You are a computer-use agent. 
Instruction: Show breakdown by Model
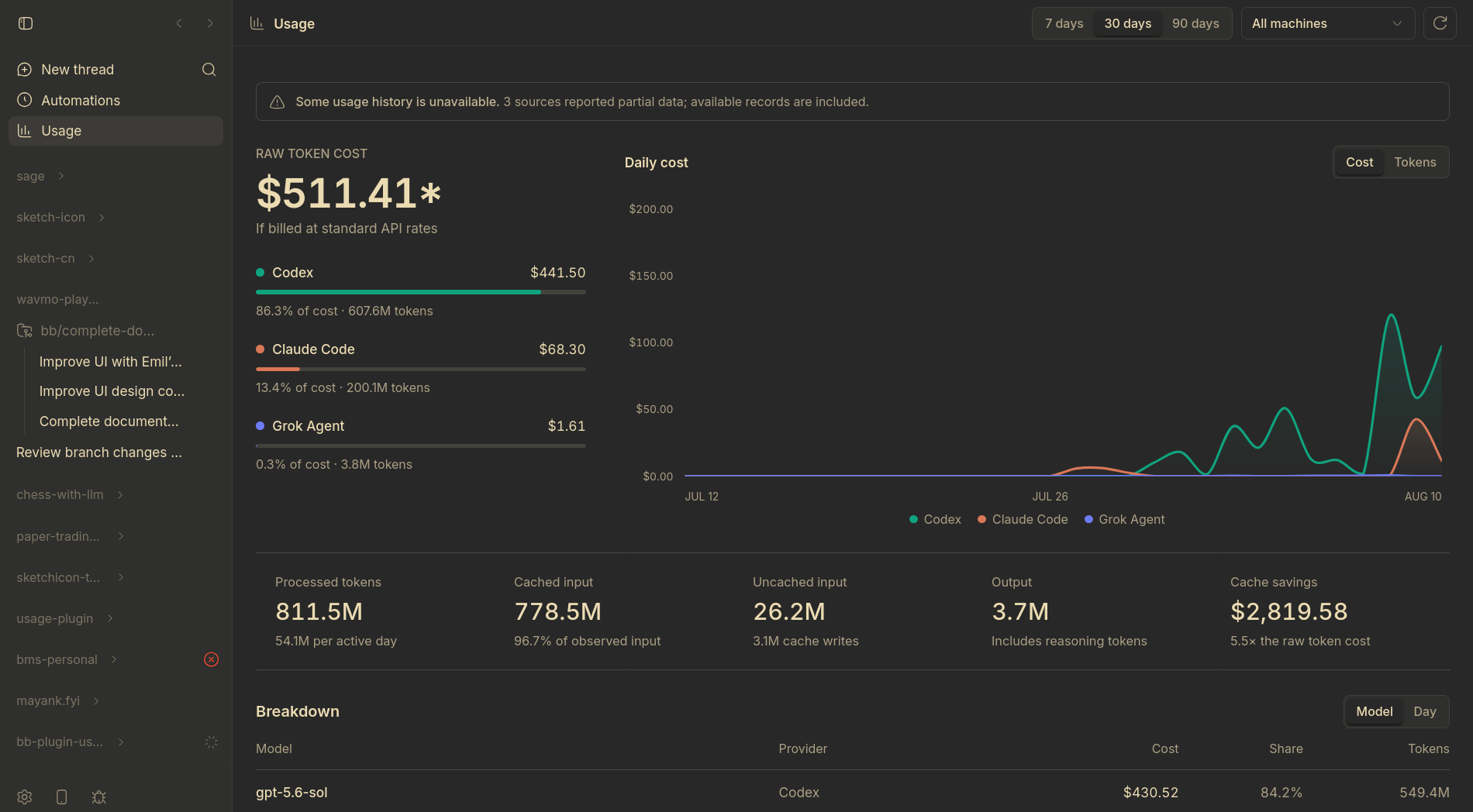click(1375, 711)
